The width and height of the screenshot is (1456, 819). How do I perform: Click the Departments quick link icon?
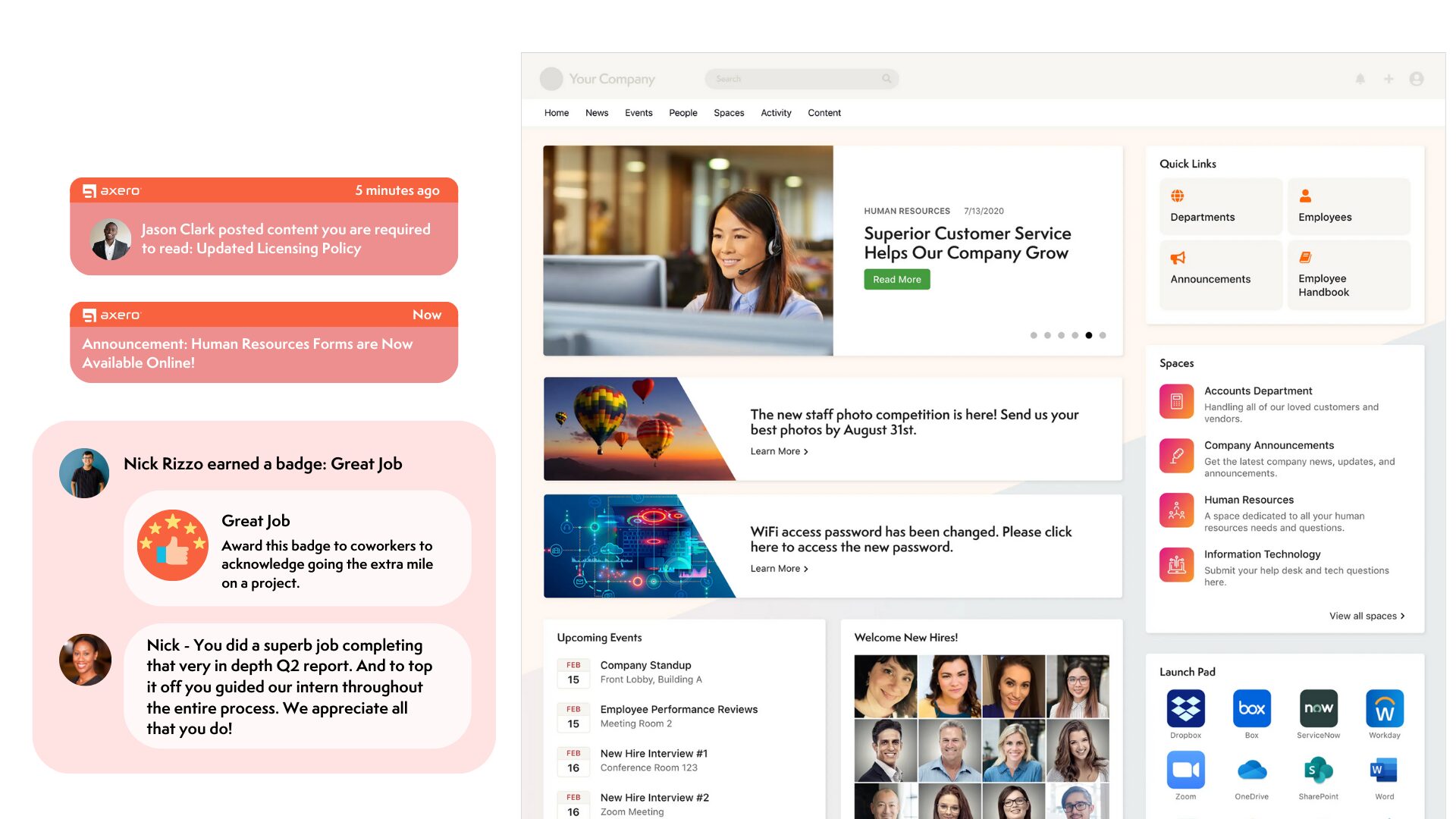(1179, 195)
